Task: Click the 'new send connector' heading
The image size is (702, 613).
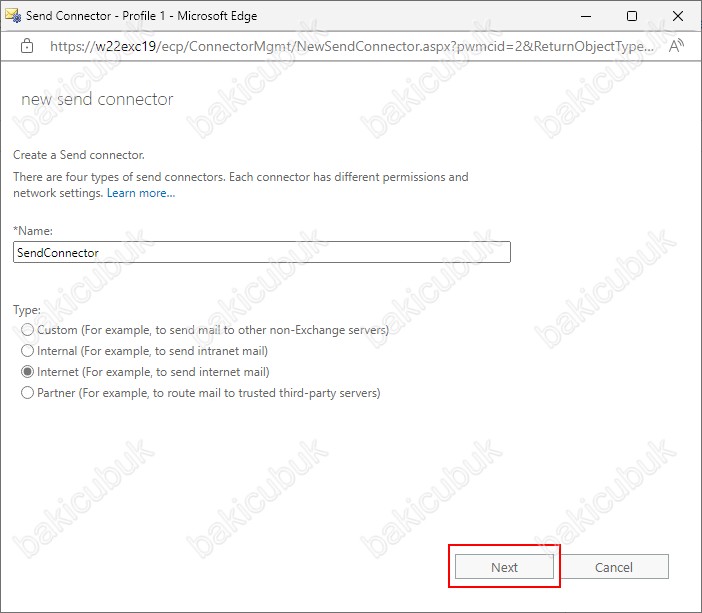Action: (97, 99)
